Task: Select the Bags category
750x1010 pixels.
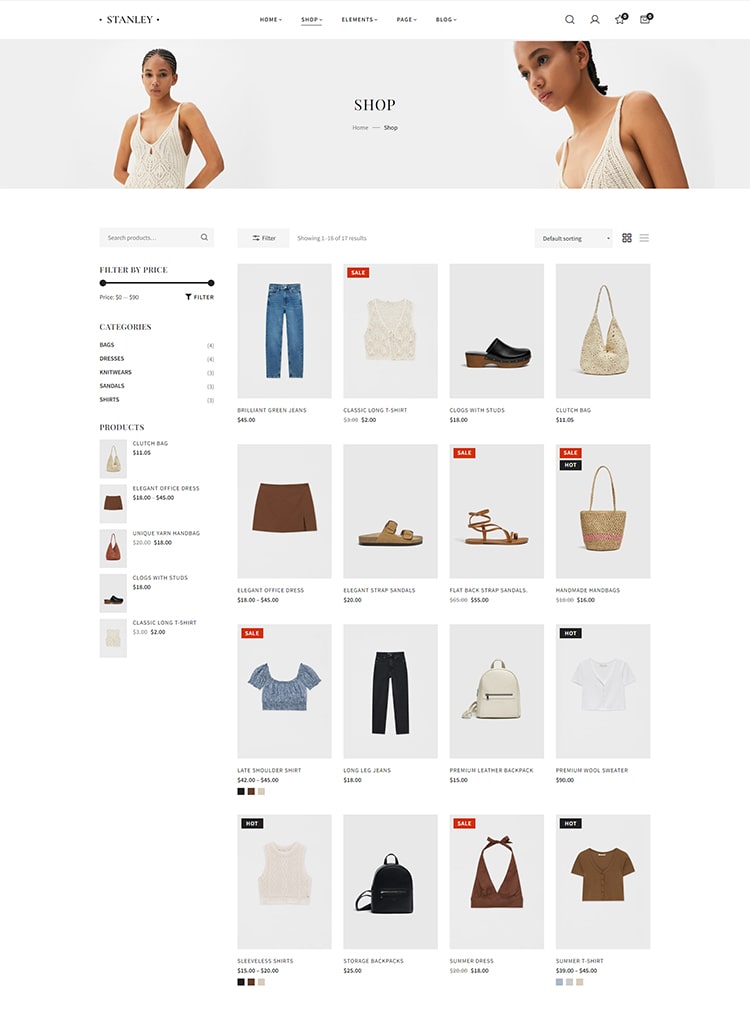Action: click(107, 345)
